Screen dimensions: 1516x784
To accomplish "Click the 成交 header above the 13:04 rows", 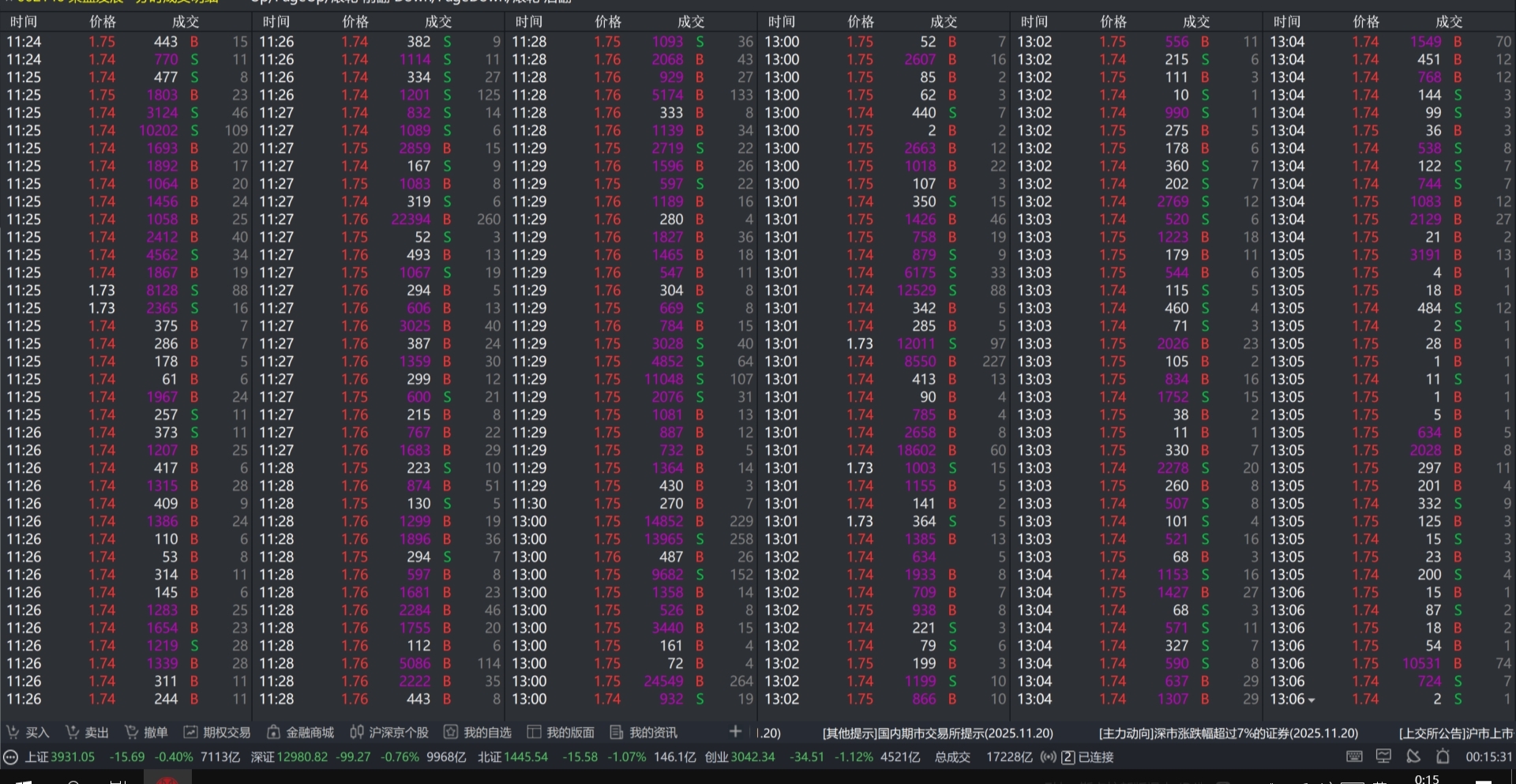I will tap(1449, 22).
